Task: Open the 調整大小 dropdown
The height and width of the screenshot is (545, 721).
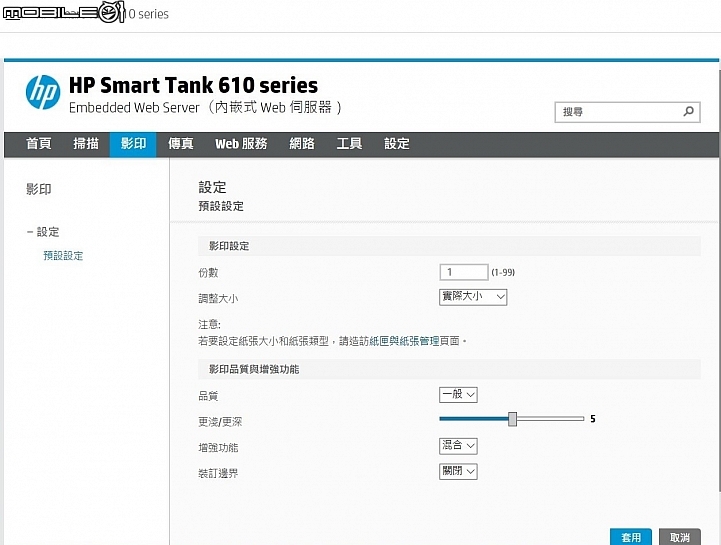Action: [473, 297]
